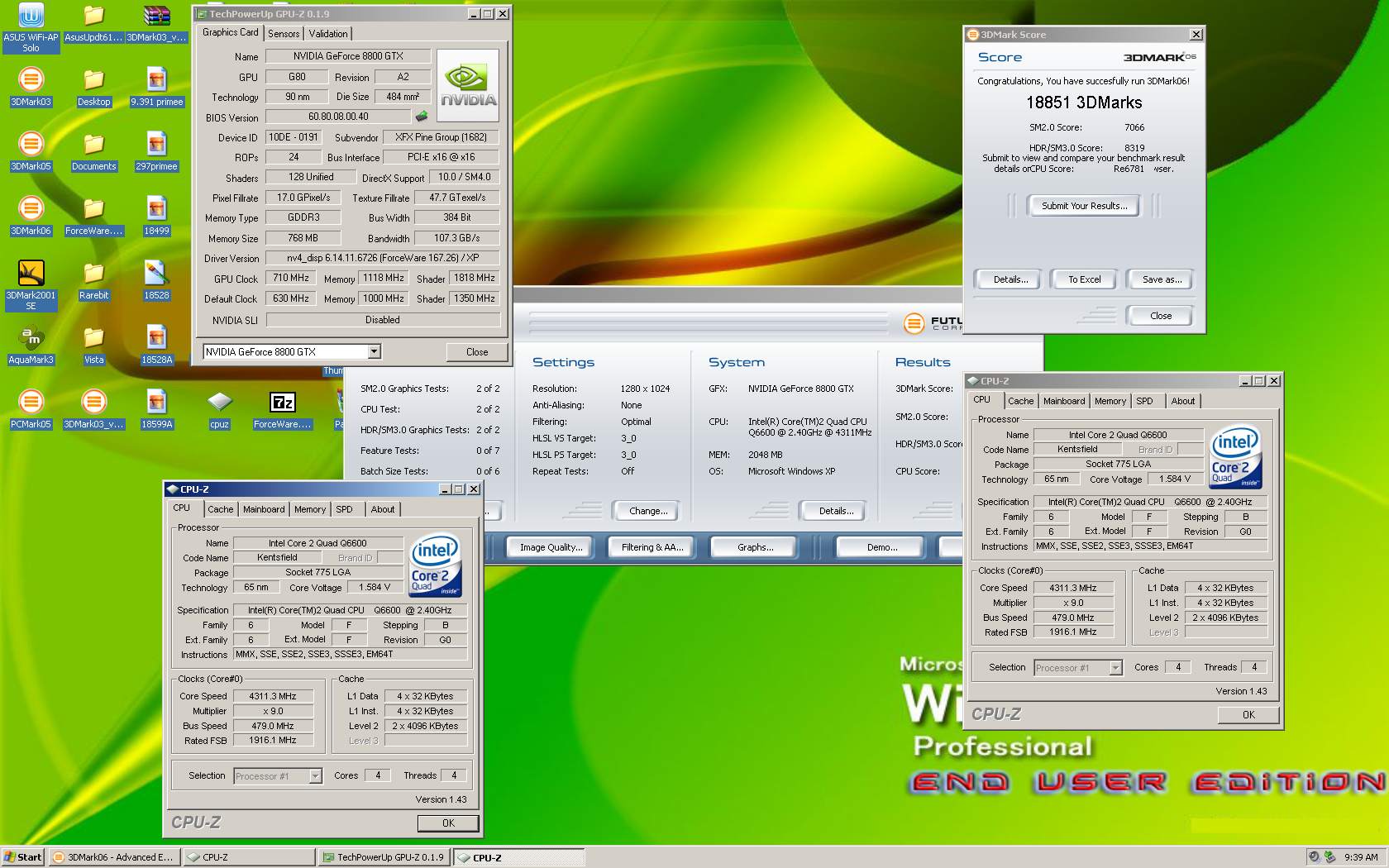
Task: Open Processor selection dropdown in right CPU-Z
Action: [1115, 668]
